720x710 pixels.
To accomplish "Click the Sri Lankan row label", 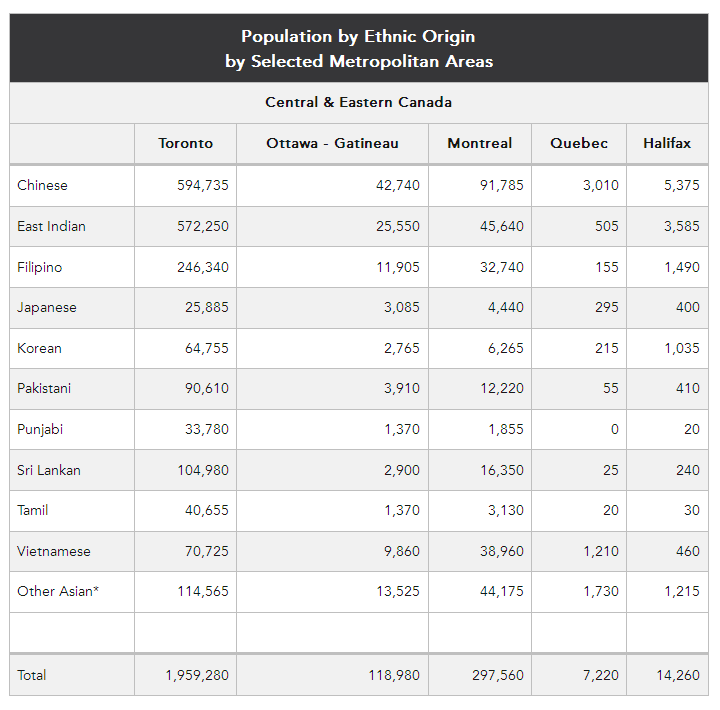I will pos(49,470).
